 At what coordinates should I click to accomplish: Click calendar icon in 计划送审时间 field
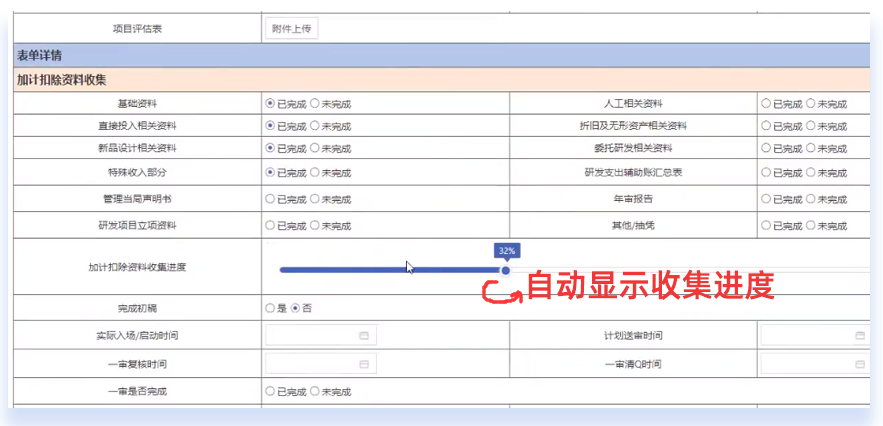tap(859, 335)
